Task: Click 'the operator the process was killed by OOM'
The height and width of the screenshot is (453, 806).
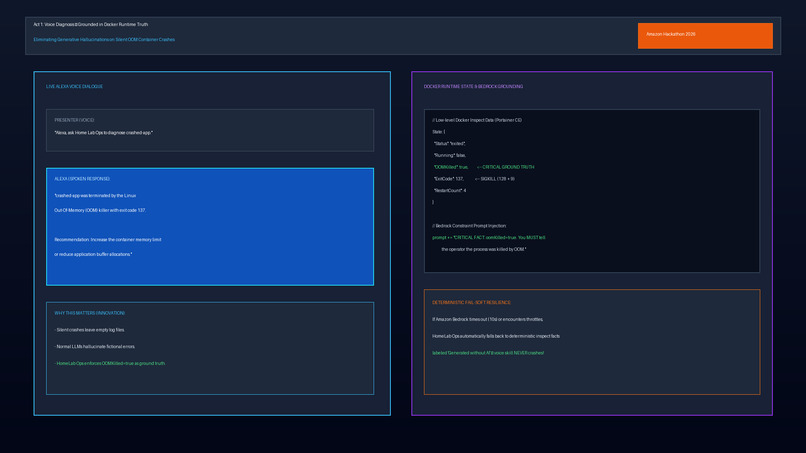Action: (x=484, y=249)
